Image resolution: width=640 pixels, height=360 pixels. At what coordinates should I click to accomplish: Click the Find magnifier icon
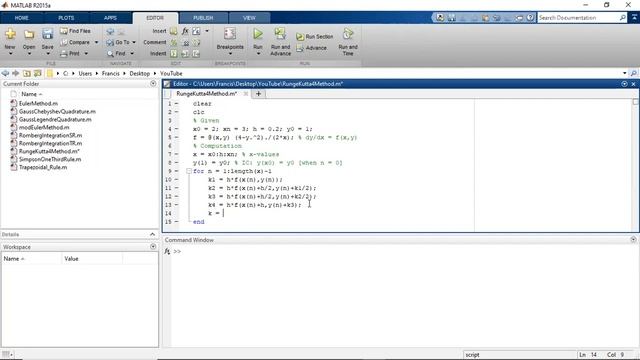[x=110, y=53]
